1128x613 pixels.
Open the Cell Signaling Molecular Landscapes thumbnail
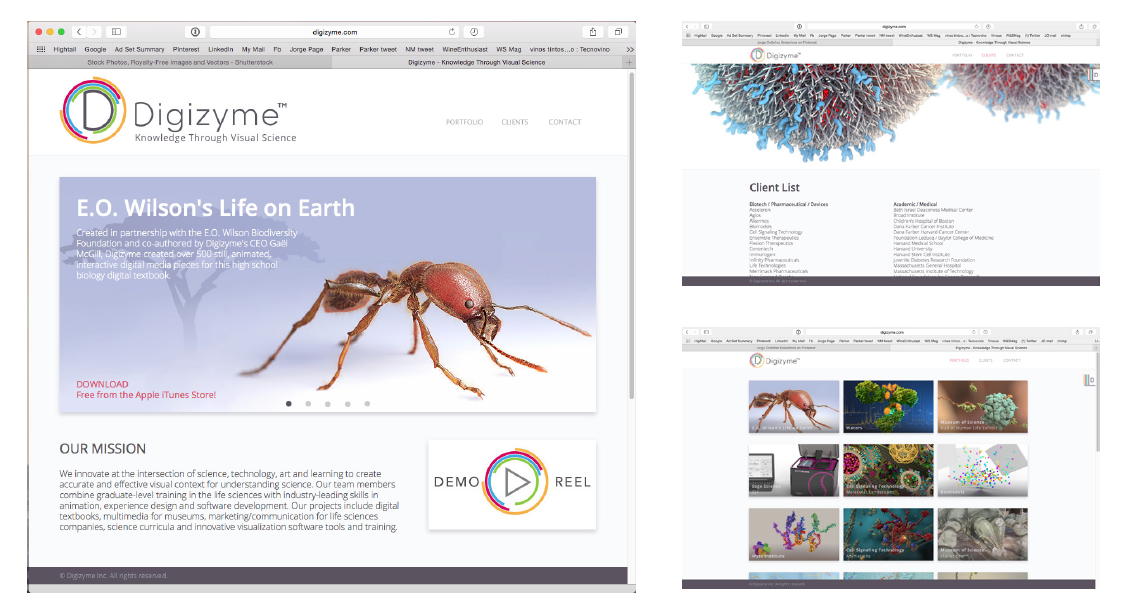tap(888, 471)
